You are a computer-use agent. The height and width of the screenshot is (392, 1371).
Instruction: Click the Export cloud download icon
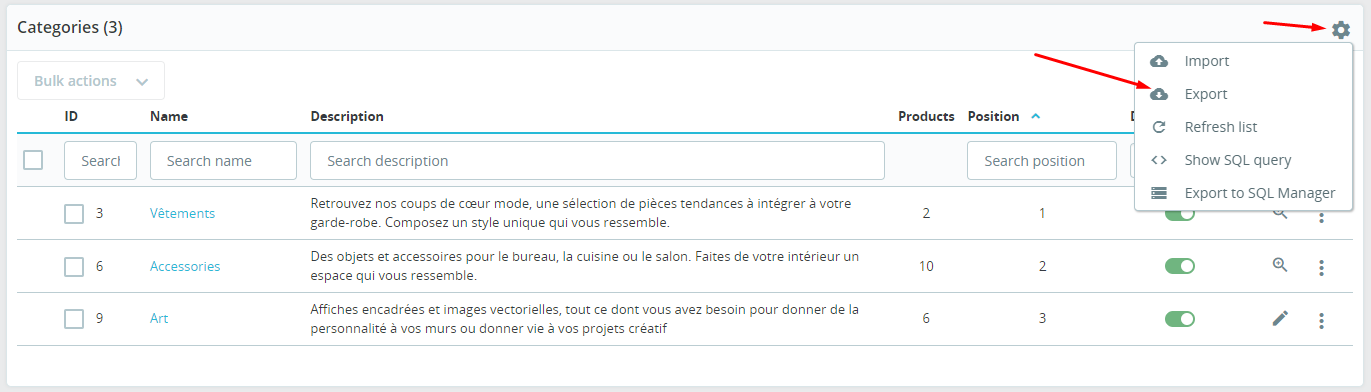point(1159,94)
